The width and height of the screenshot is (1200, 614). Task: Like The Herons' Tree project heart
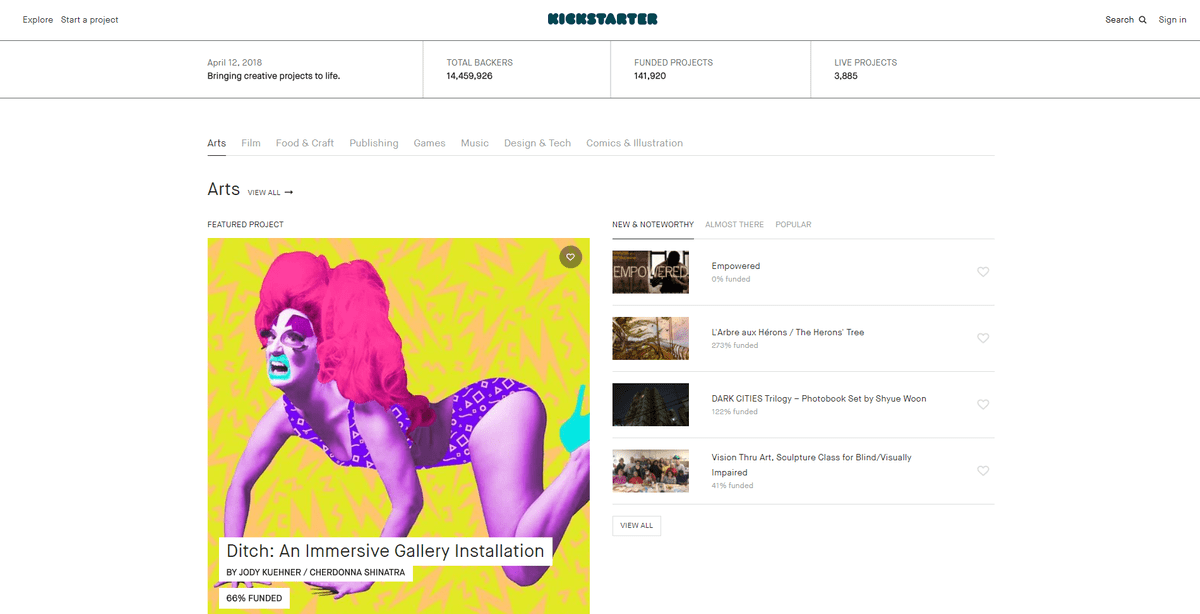983,338
